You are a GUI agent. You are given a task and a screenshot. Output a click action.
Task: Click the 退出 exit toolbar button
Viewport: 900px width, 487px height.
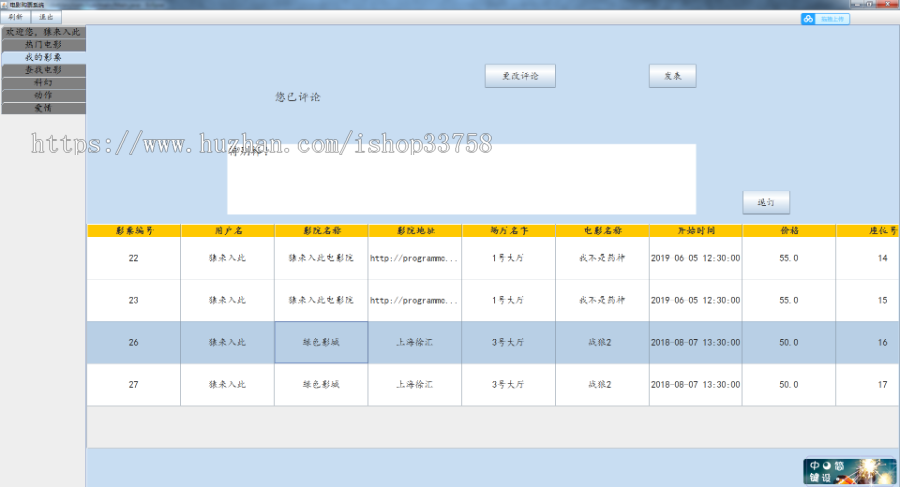click(46, 17)
